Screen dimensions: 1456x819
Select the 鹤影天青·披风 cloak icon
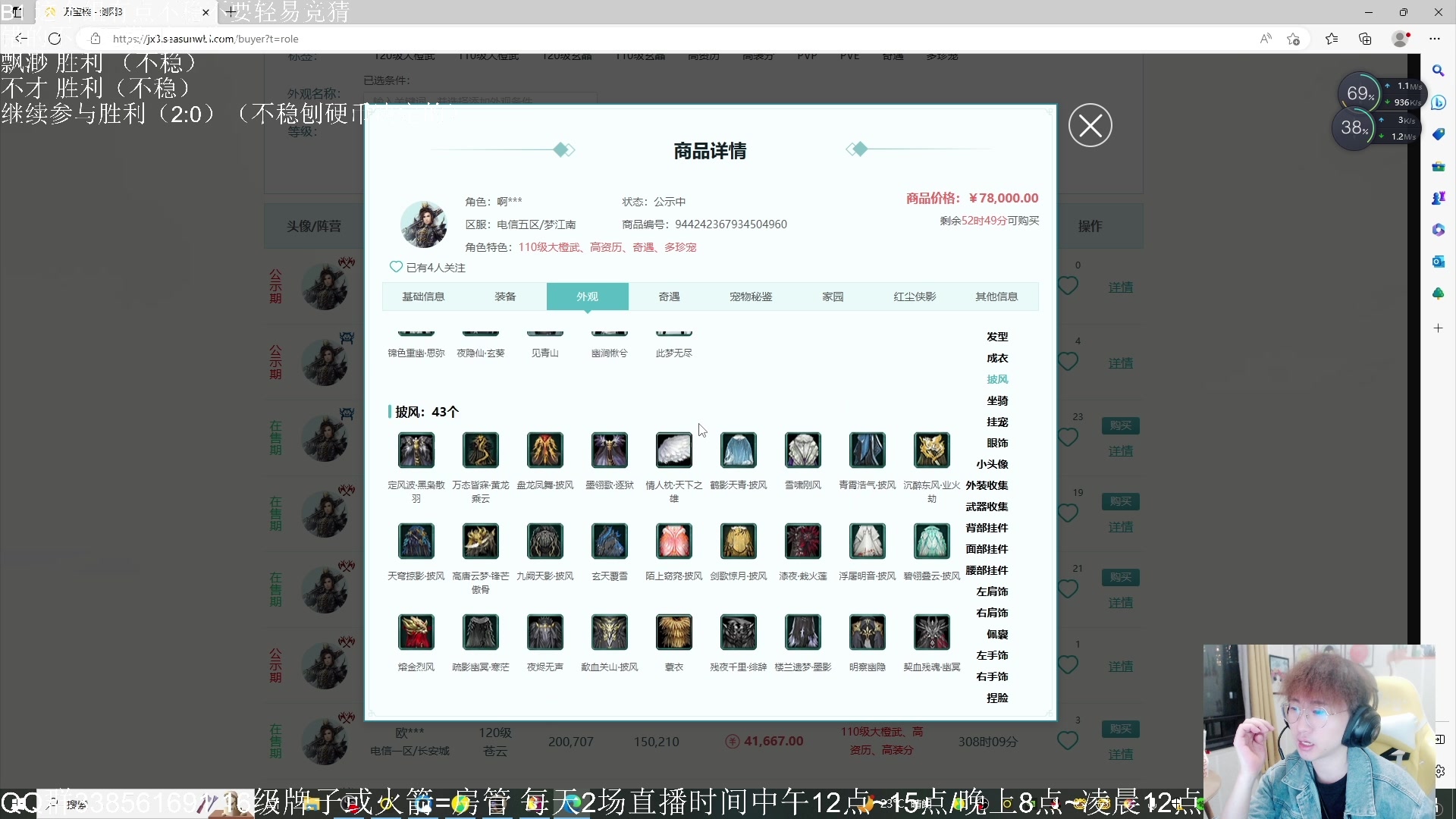pos(739,450)
